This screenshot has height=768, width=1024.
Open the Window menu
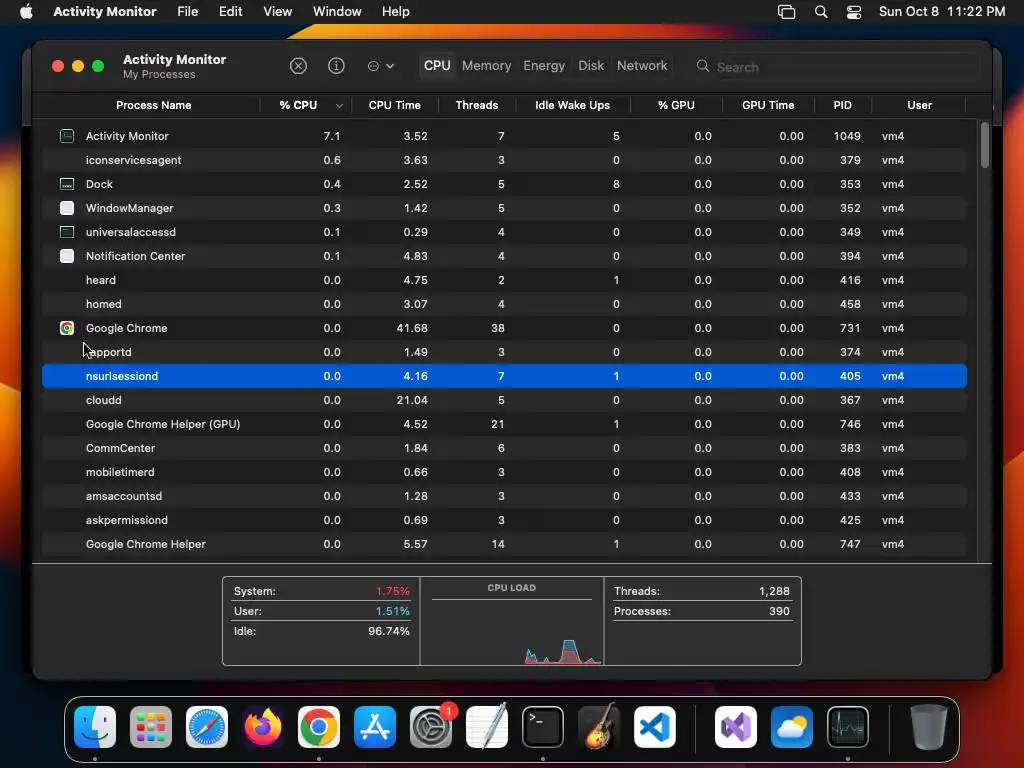[337, 12]
